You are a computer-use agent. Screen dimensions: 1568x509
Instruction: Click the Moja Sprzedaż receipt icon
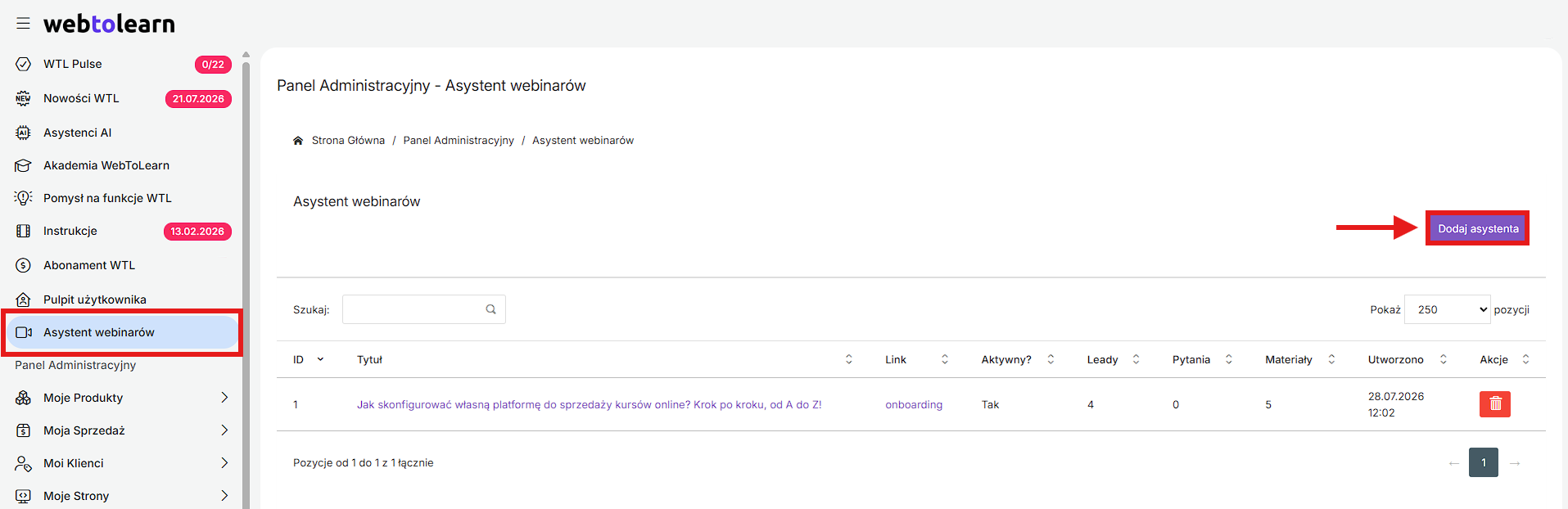point(23,430)
